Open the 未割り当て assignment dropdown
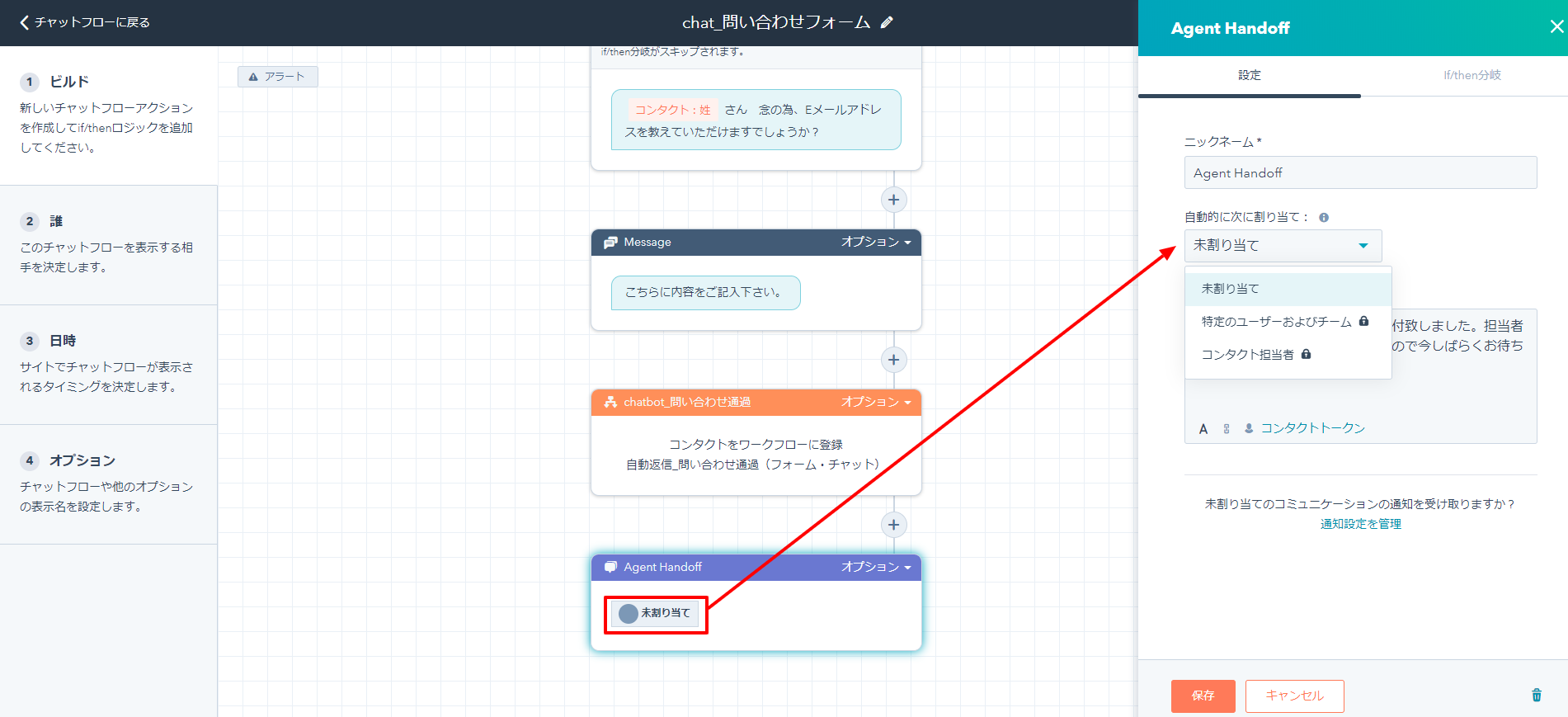 coord(1282,246)
